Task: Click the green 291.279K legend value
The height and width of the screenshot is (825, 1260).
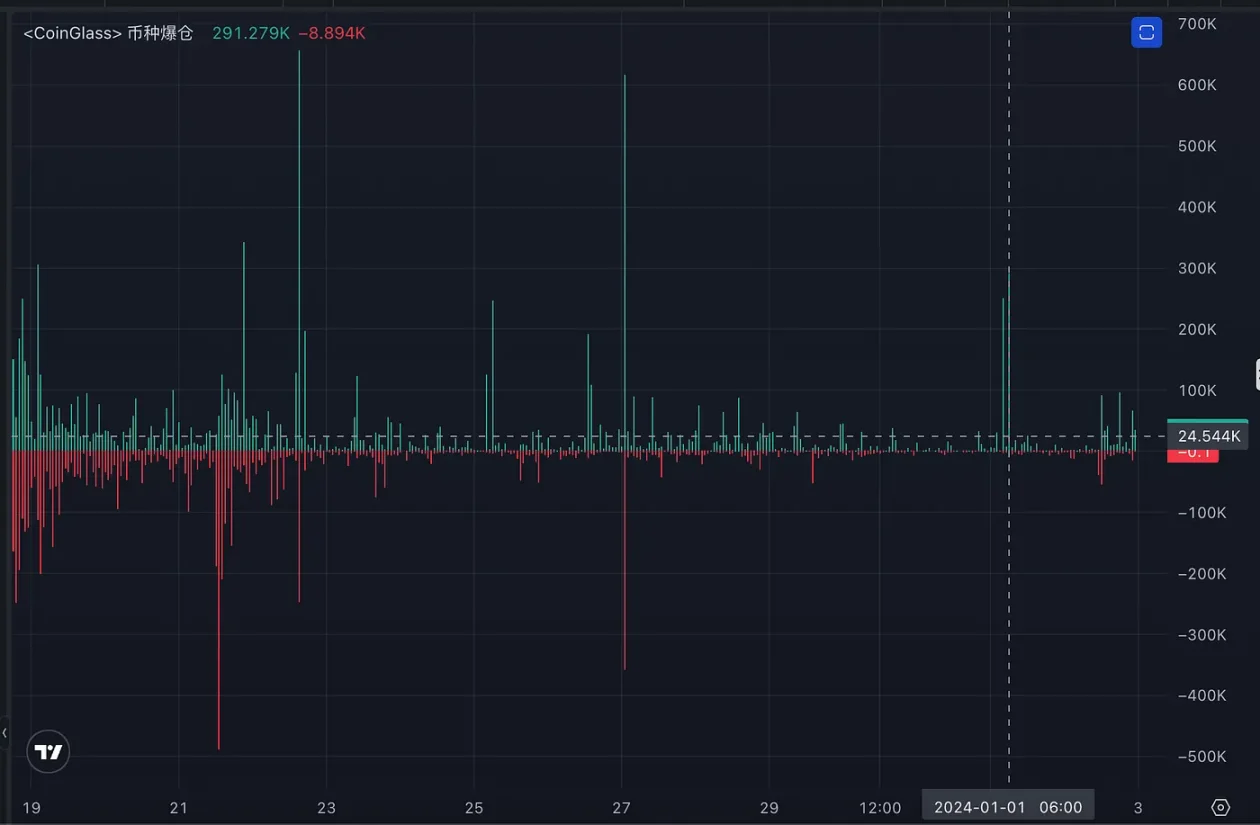Action: point(251,33)
